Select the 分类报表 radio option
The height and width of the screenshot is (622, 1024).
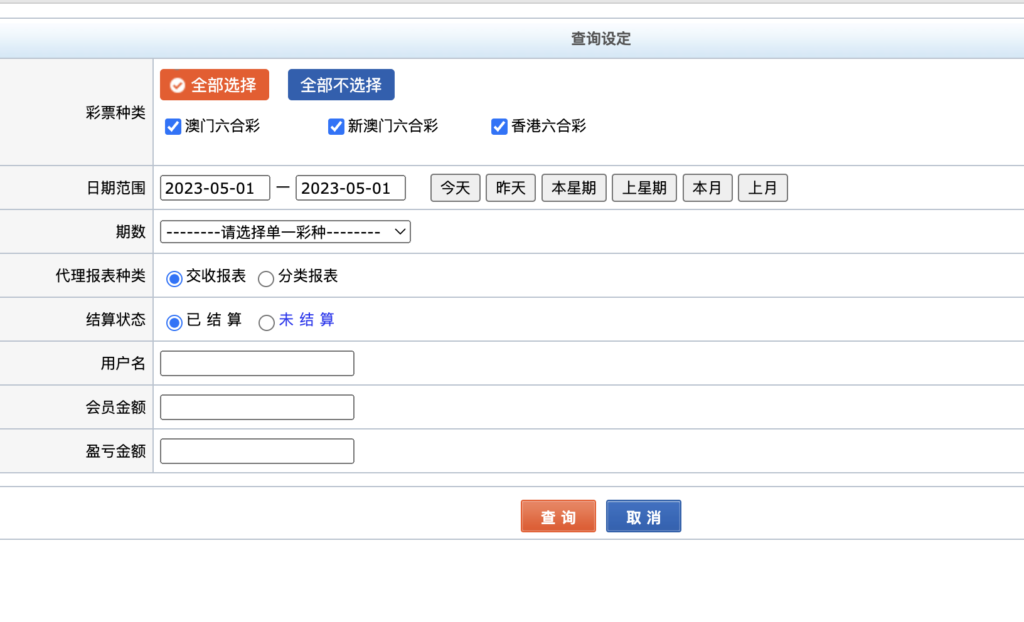(x=266, y=278)
